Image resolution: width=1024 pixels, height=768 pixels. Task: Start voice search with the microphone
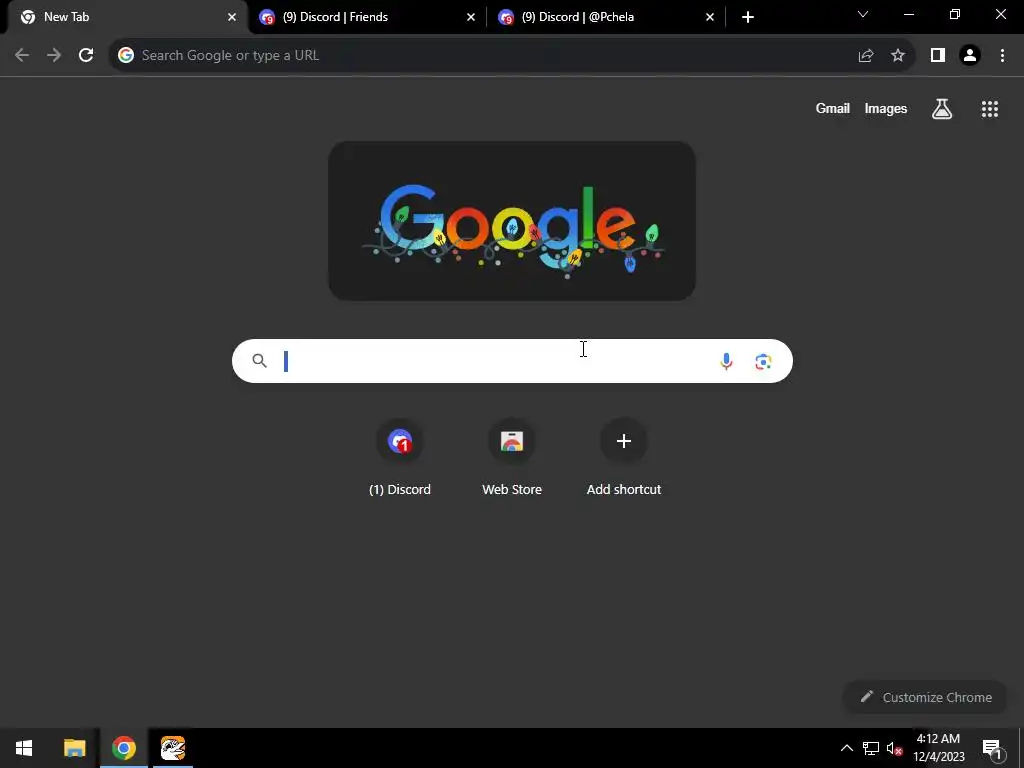coord(726,361)
